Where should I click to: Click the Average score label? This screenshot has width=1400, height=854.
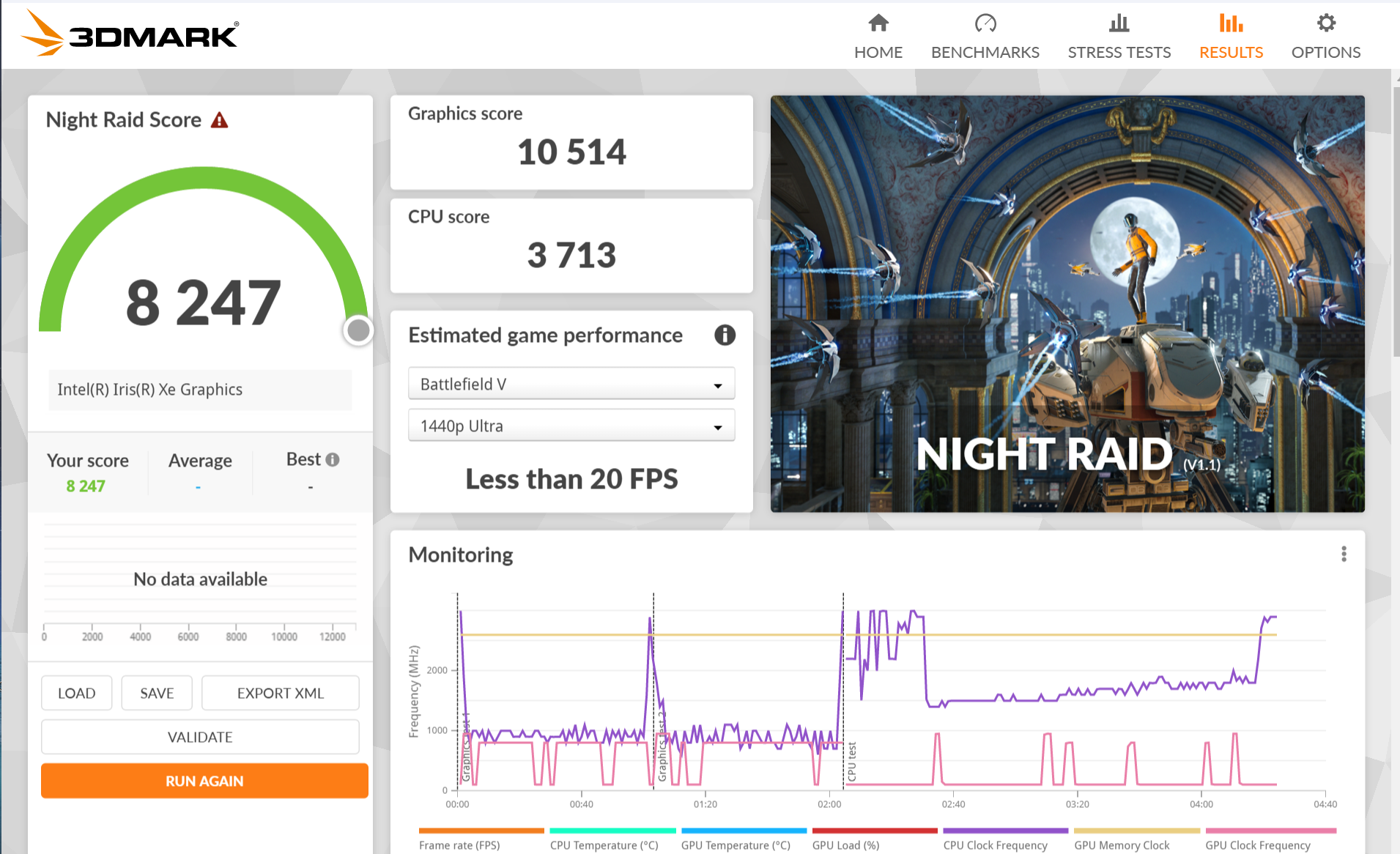[200, 460]
